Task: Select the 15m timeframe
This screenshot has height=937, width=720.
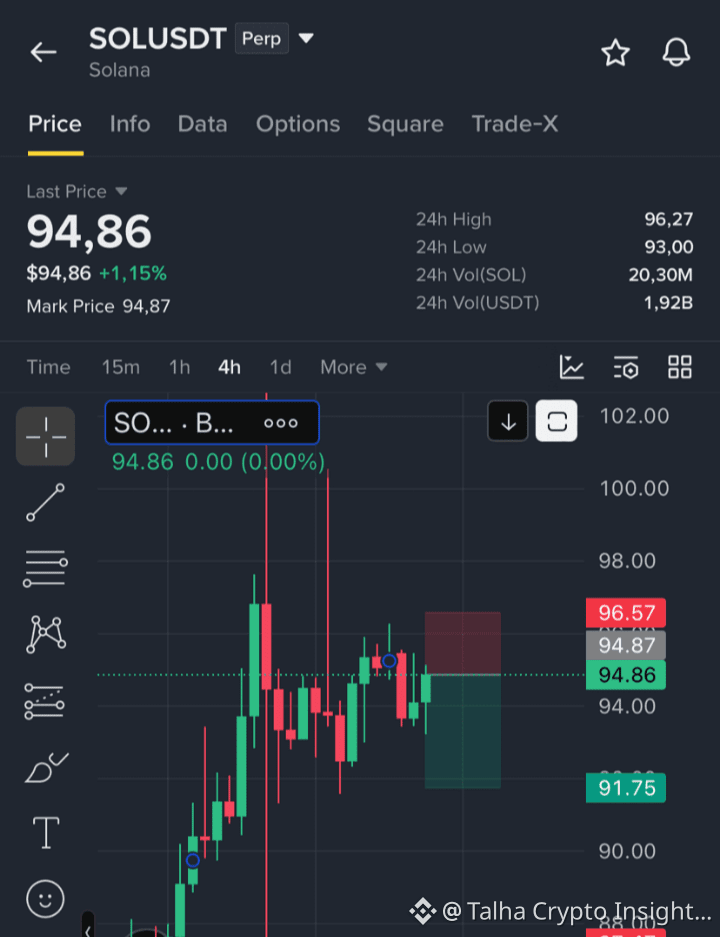Action: point(121,367)
